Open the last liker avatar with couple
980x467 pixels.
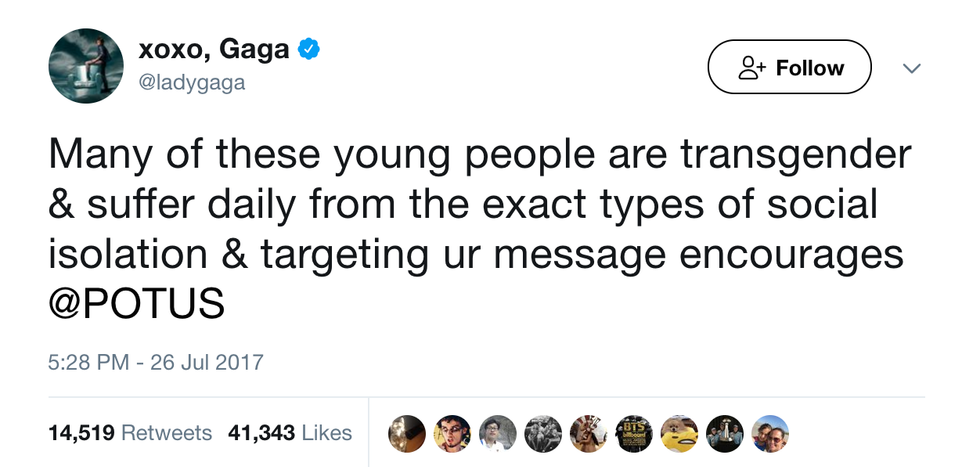(x=770, y=432)
